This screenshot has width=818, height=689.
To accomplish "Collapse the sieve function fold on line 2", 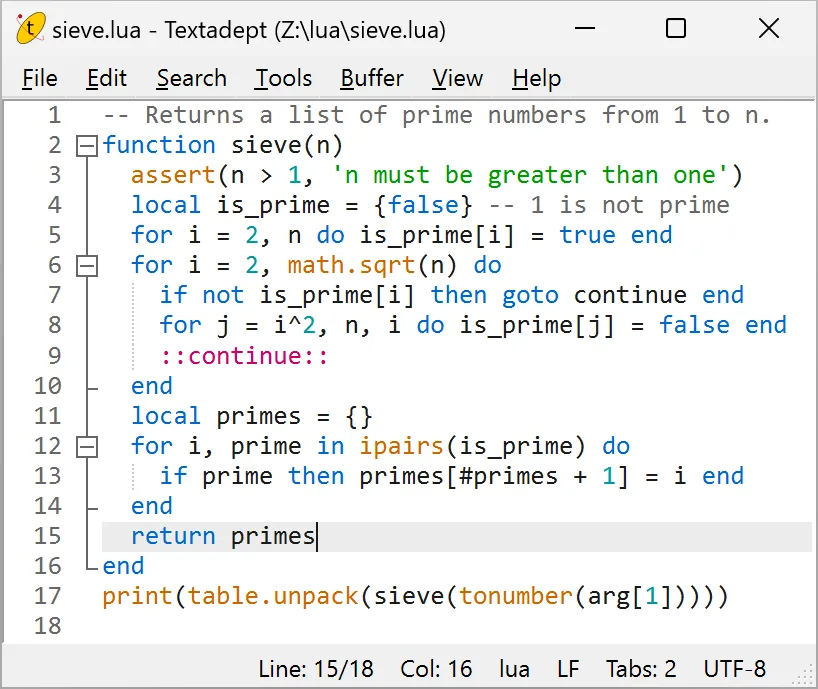I will 87,146.
